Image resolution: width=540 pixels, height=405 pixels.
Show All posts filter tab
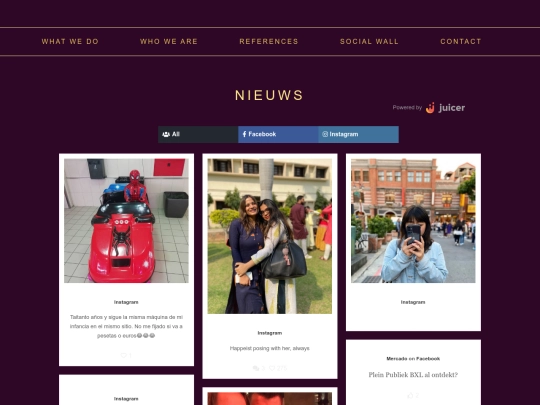[x=198, y=134]
